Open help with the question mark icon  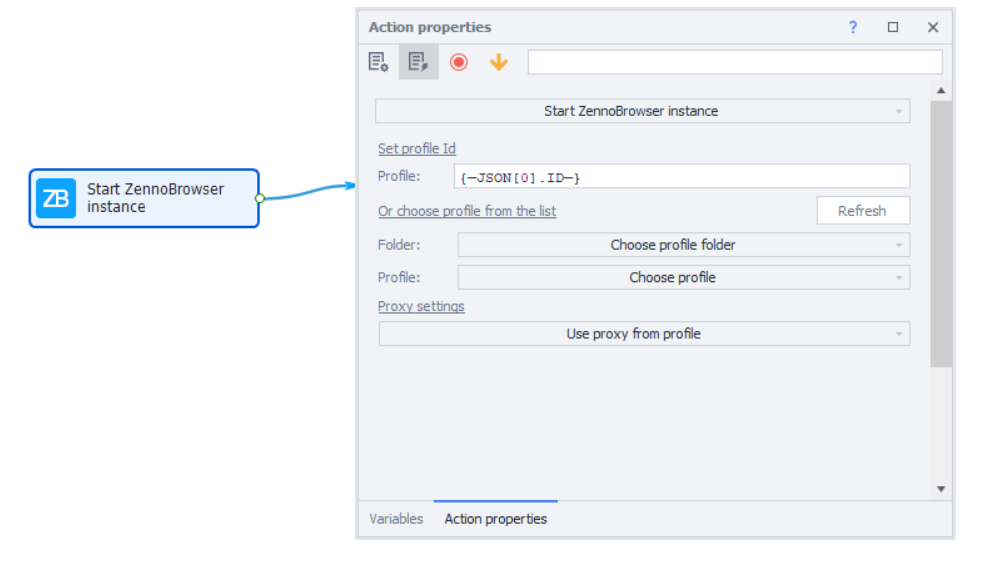coord(852,27)
